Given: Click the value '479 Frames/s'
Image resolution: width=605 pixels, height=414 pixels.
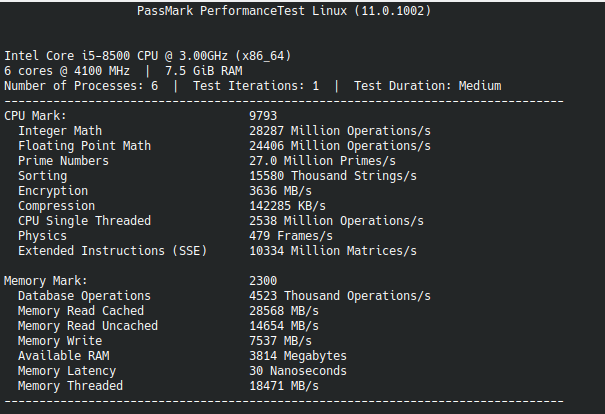Looking at the screenshot, I should 291,236.
